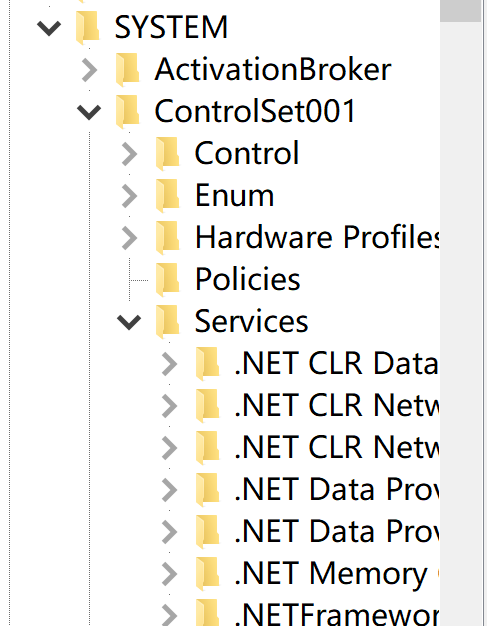Select the Hardware Profiles key label
This screenshot has height=626, width=487.
(x=317, y=237)
